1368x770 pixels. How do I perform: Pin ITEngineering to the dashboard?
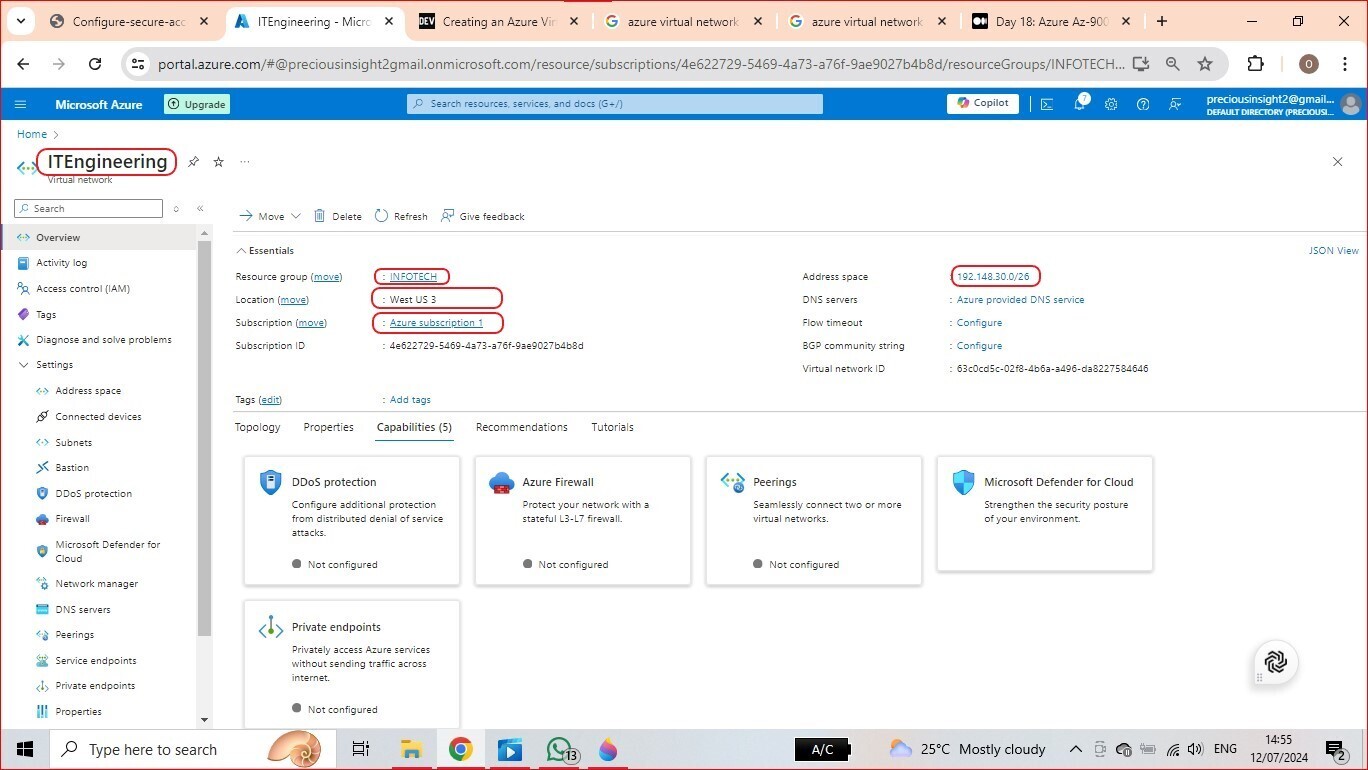[193, 162]
